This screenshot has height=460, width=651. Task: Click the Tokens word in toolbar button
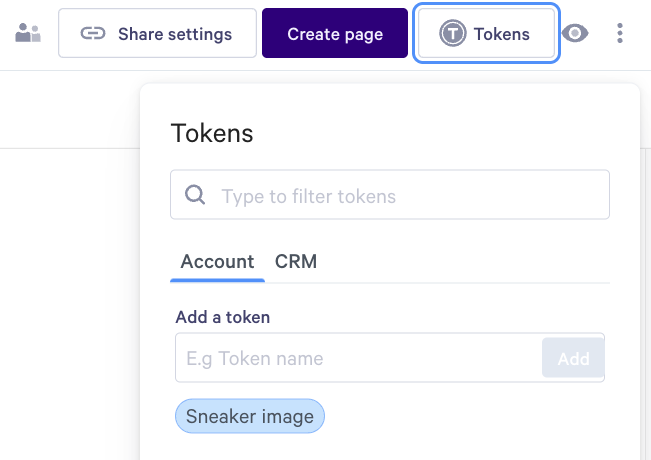tap(502, 34)
